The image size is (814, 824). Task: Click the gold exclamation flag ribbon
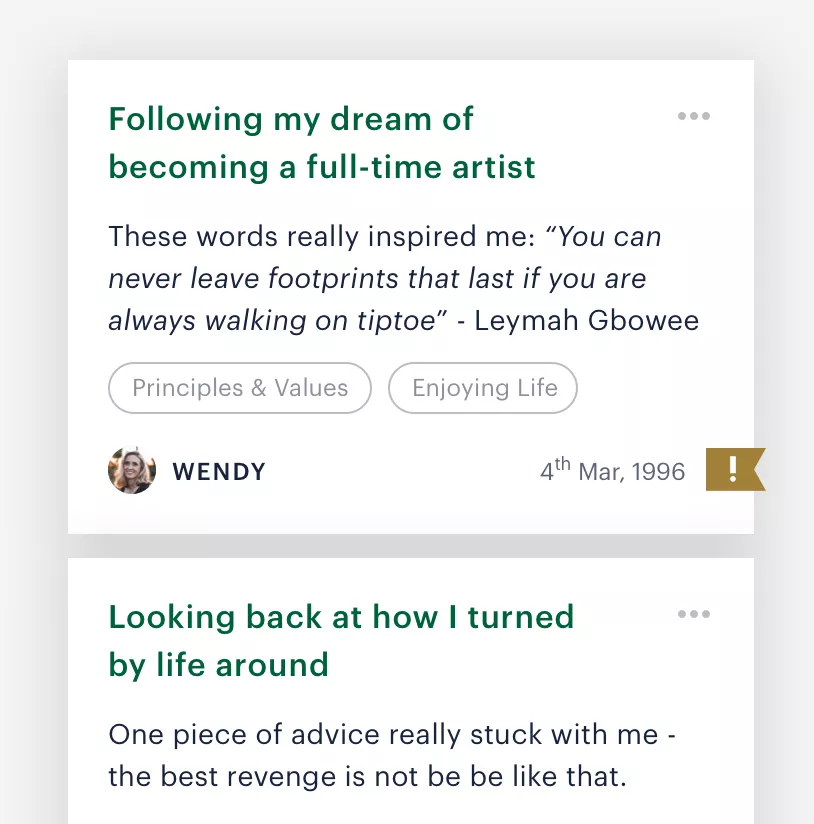pyautogui.click(x=735, y=469)
